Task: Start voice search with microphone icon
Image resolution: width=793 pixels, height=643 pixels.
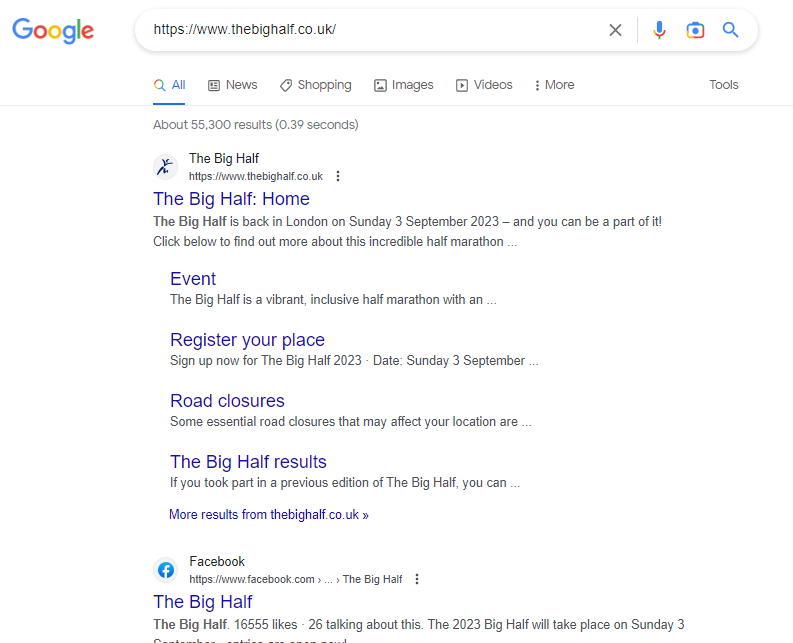Action: point(659,30)
